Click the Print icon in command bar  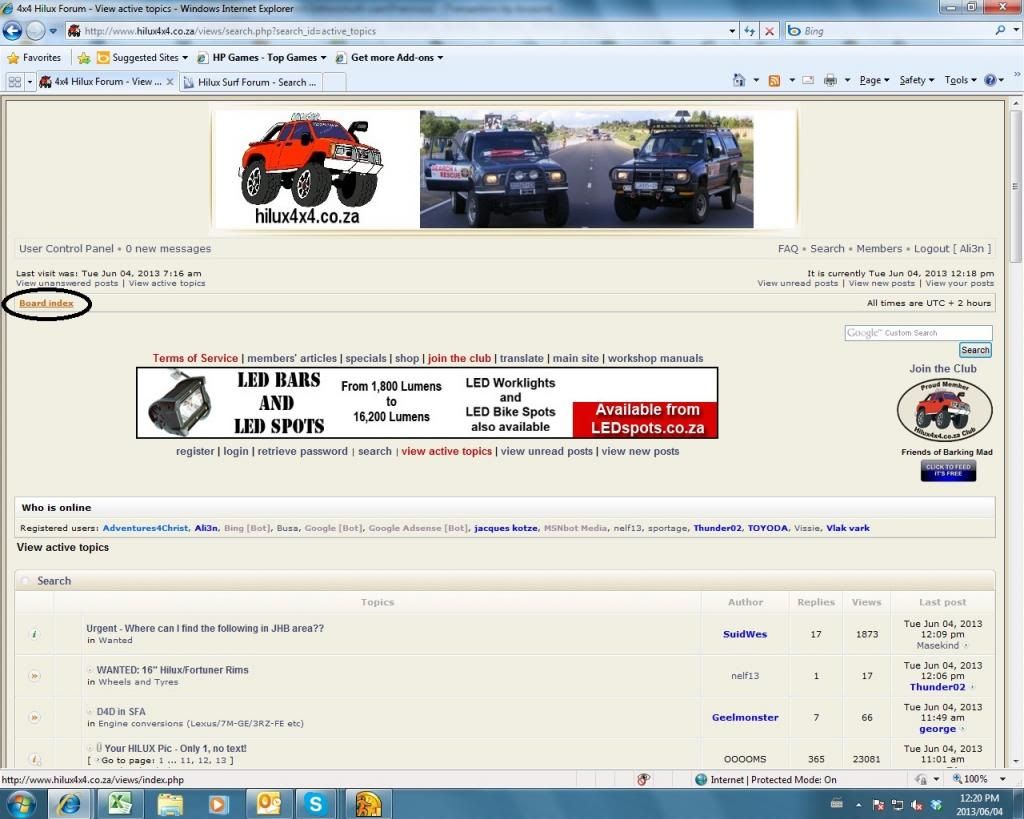830,80
